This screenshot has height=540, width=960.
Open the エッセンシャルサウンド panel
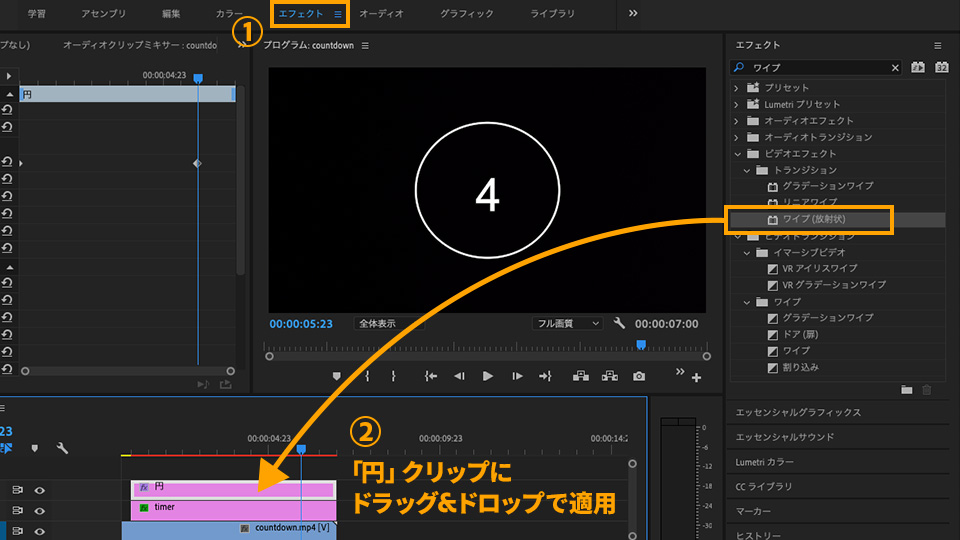tap(784, 437)
